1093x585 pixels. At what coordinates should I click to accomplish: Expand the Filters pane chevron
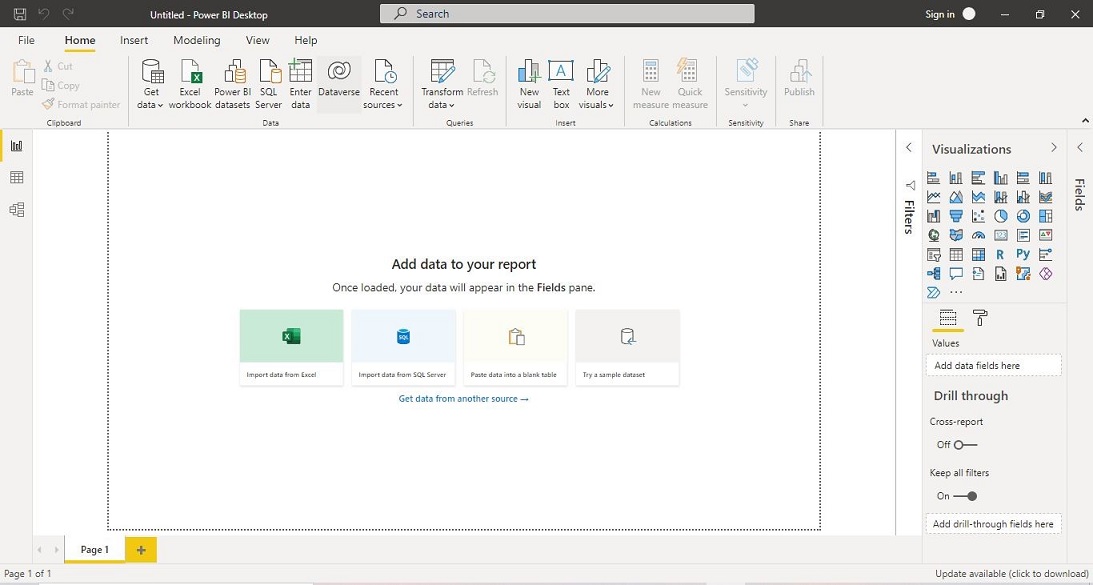coord(909,147)
